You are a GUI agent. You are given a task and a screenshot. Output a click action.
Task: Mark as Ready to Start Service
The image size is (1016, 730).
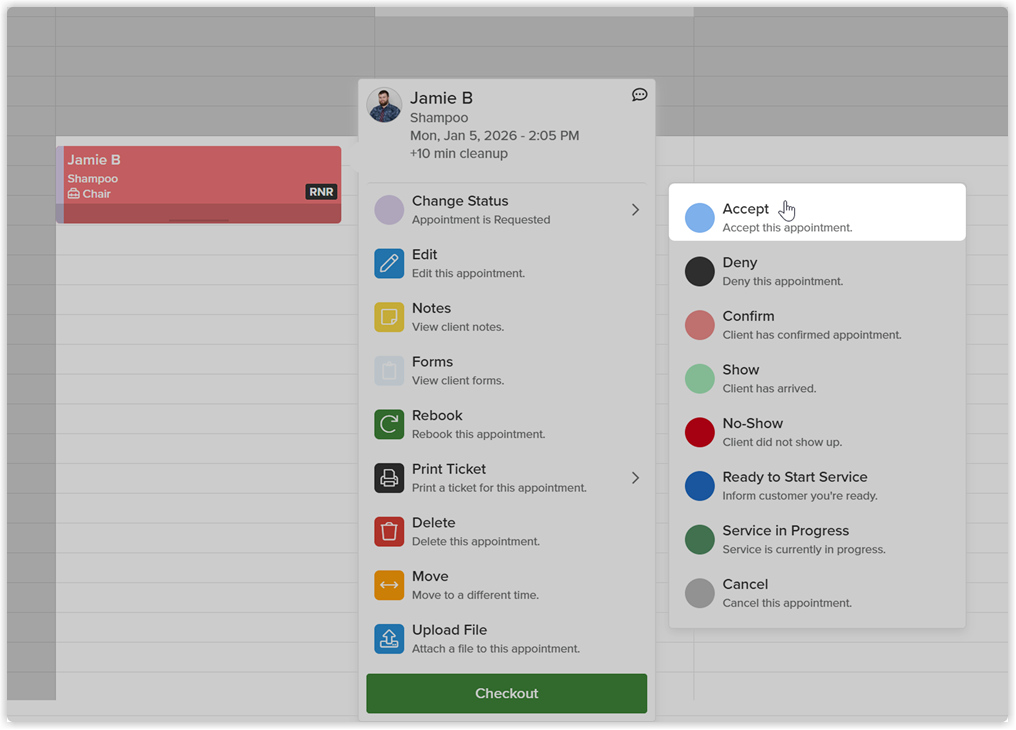(x=817, y=486)
